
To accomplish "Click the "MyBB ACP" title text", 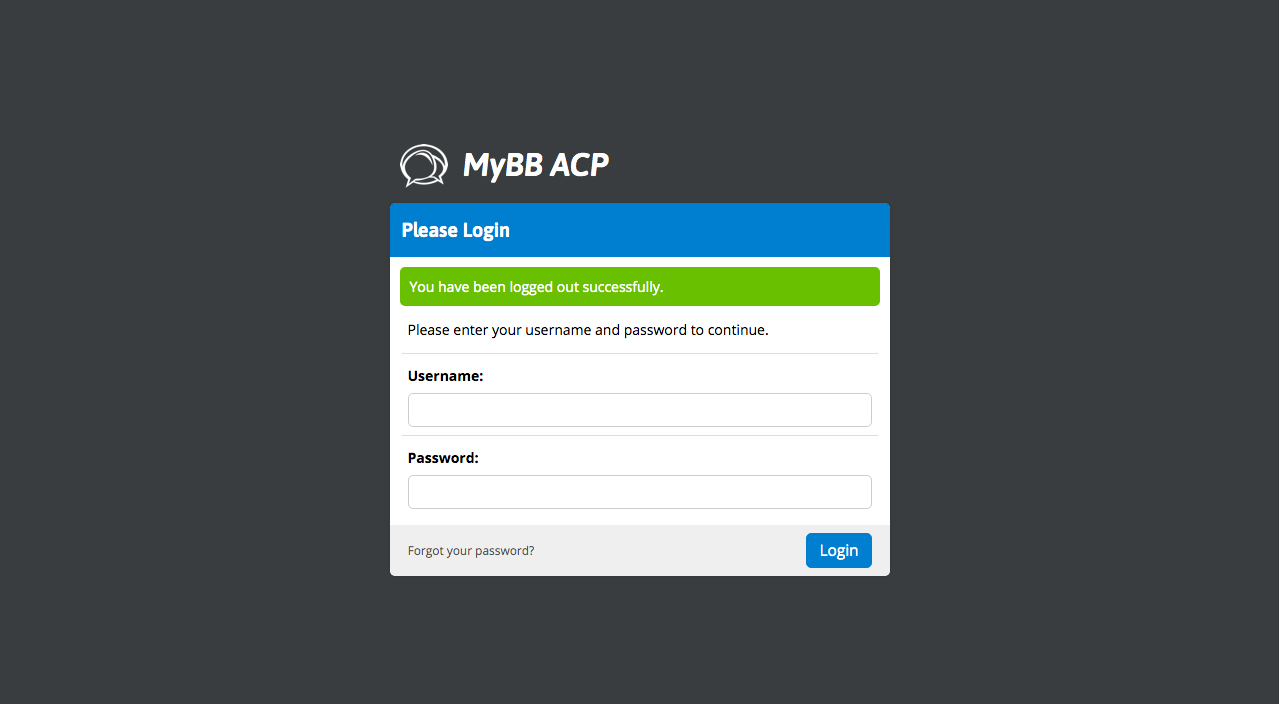I will [535, 165].
